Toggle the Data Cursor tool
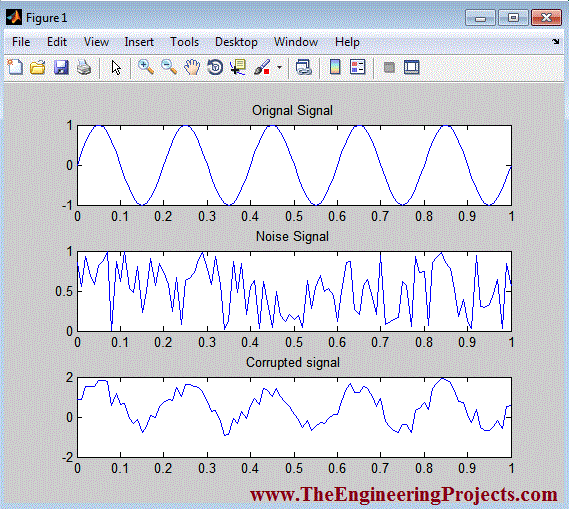The width and height of the screenshot is (569, 509). pyautogui.click(x=238, y=67)
